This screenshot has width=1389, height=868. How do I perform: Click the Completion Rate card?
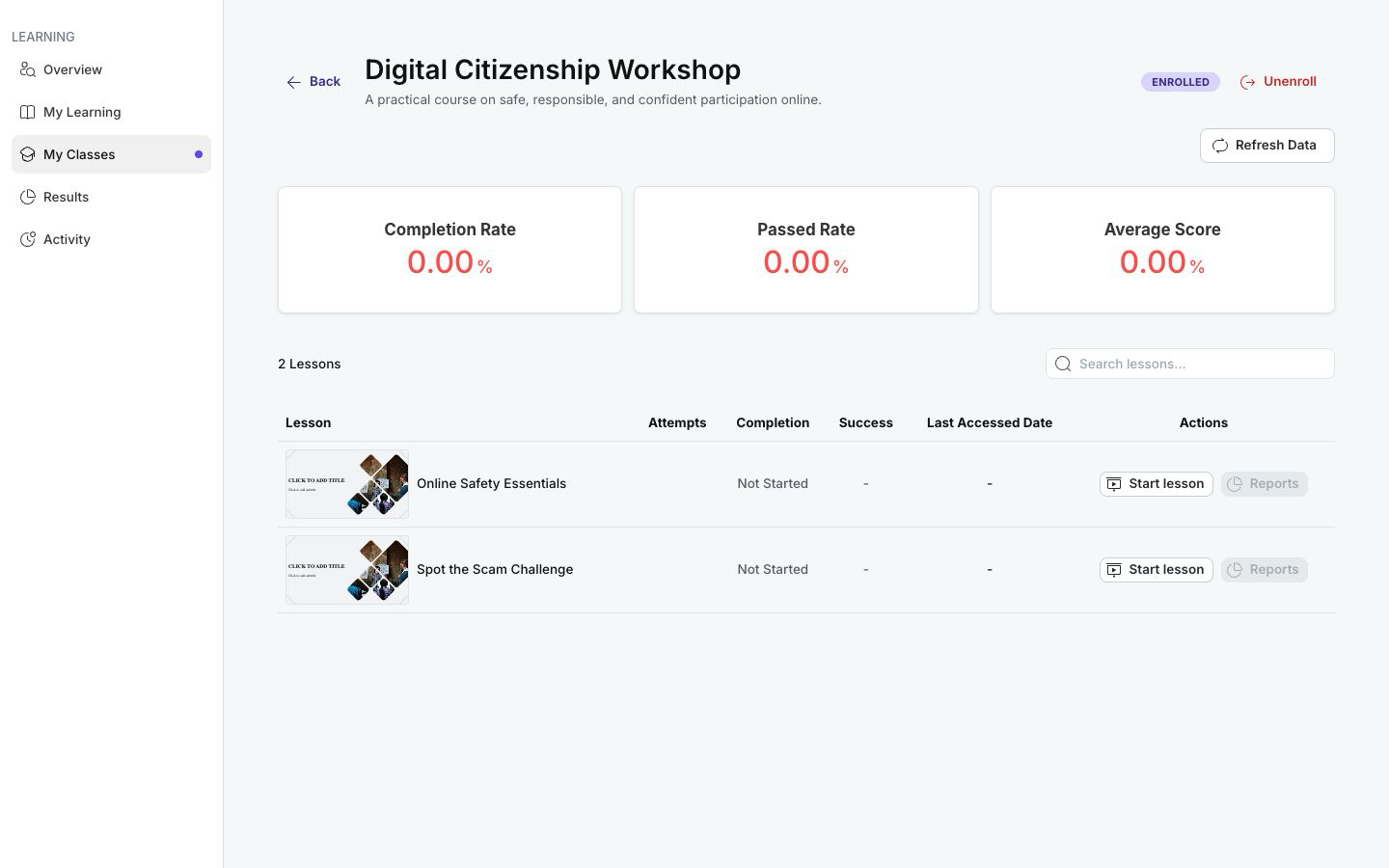(x=449, y=250)
